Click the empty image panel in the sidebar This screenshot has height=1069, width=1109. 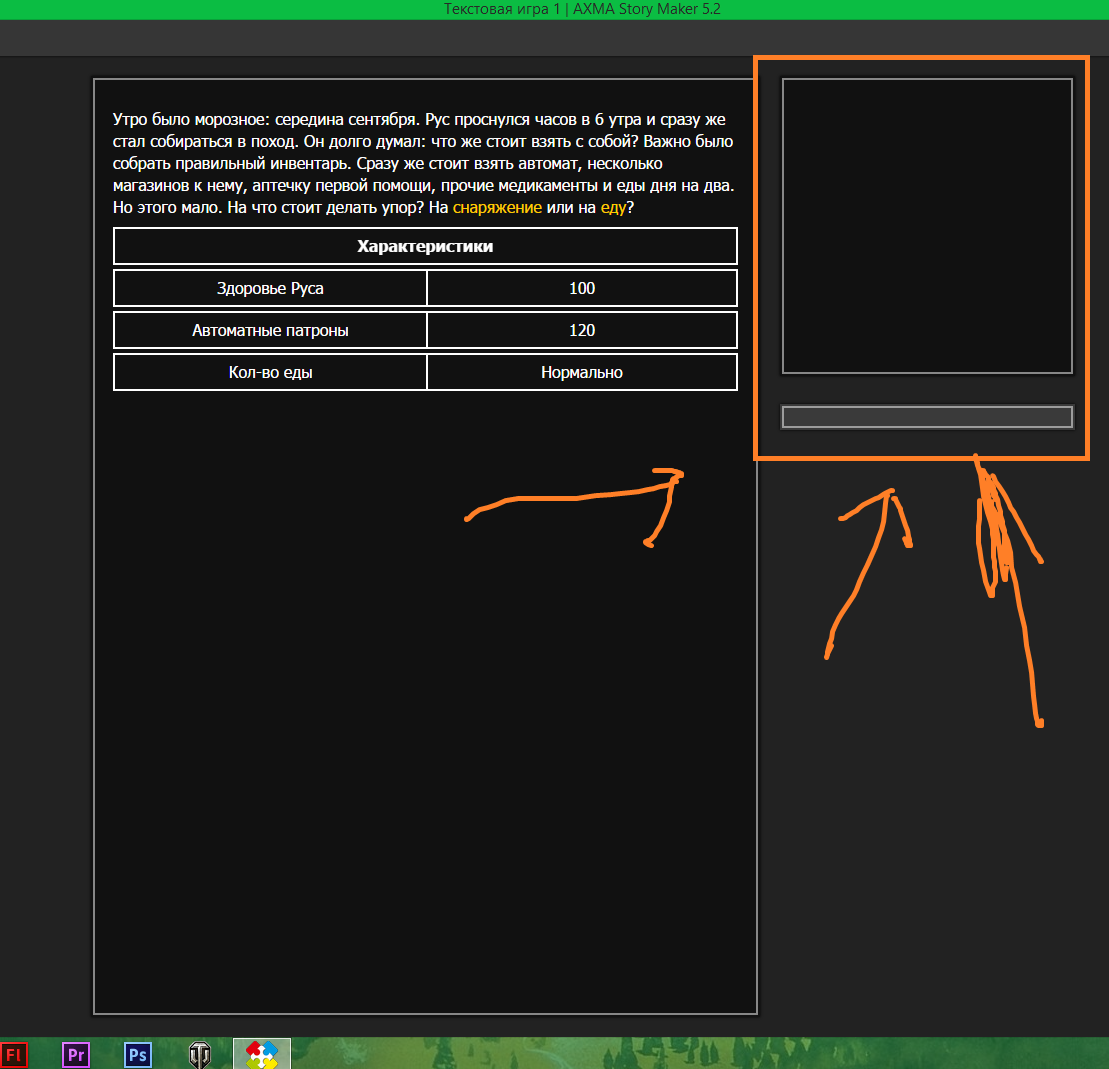pos(927,226)
